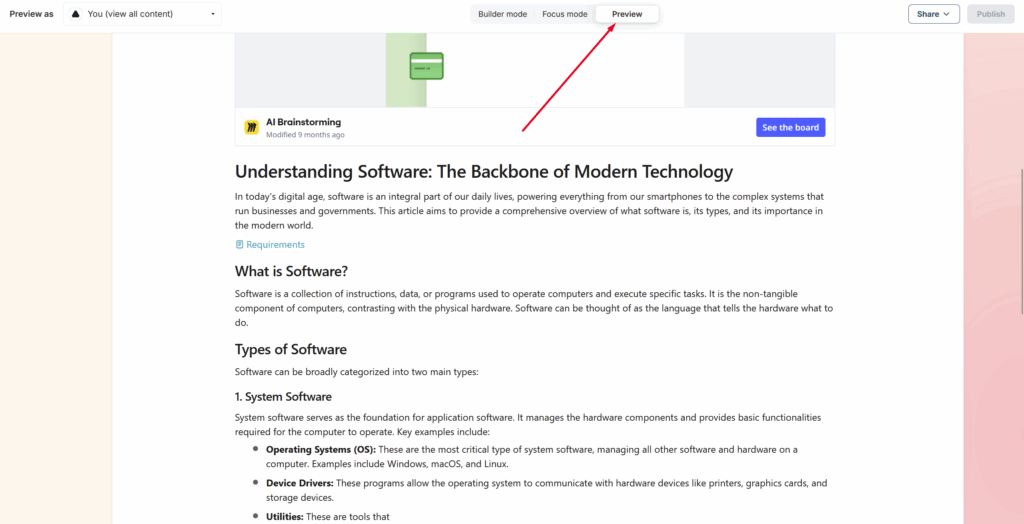Open the Requirements page link
This screenshot has width=1024, height=524.
click(275, 245)
